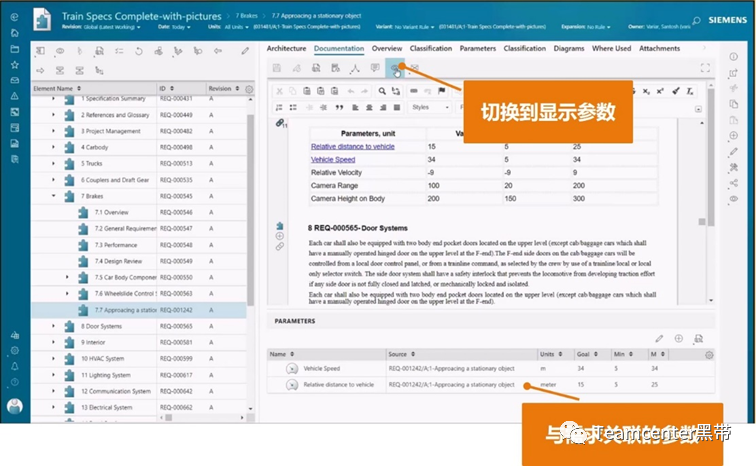
Task: Click the element tree vertical scrollbar
Action: 250,210
